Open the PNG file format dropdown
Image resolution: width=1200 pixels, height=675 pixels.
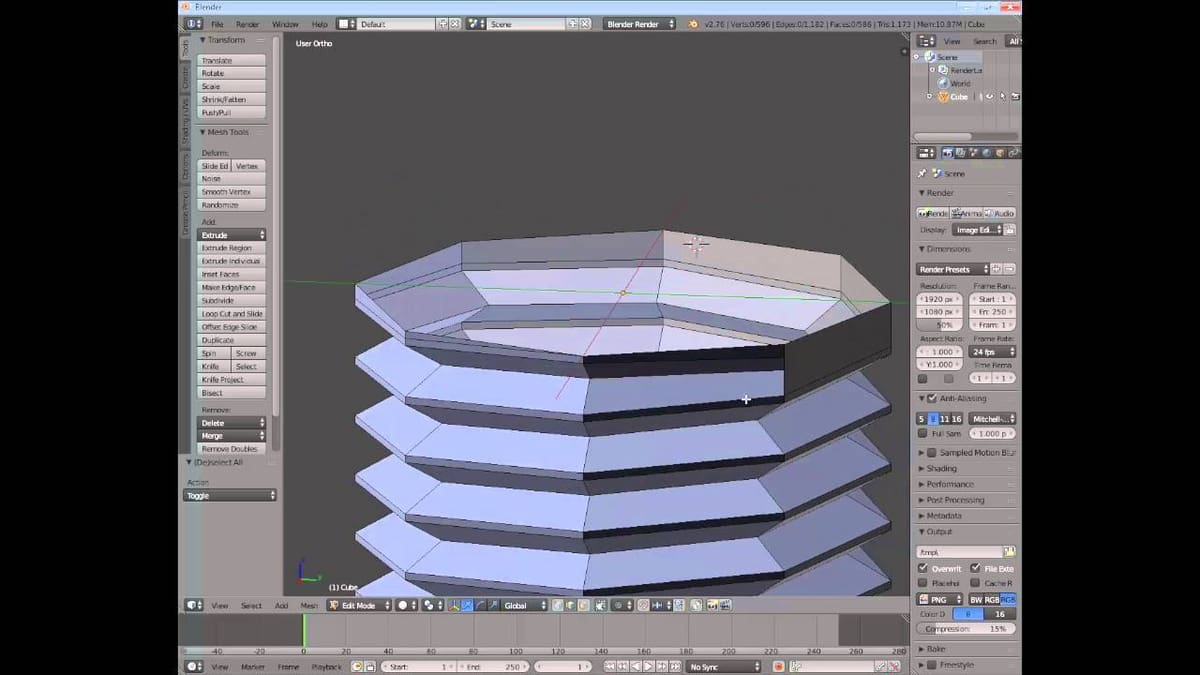940,599
